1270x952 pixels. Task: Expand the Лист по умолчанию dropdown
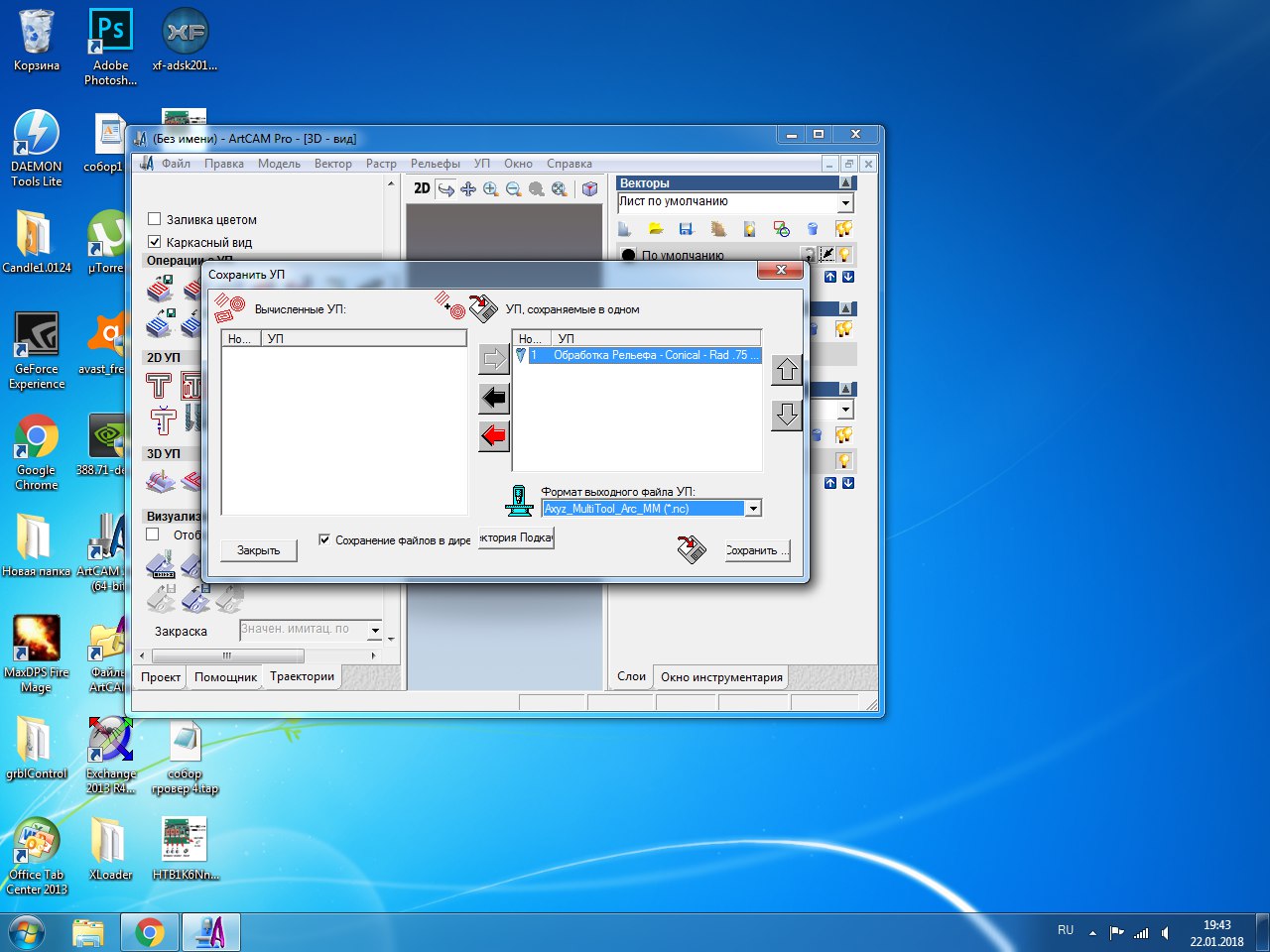(845, 202)
